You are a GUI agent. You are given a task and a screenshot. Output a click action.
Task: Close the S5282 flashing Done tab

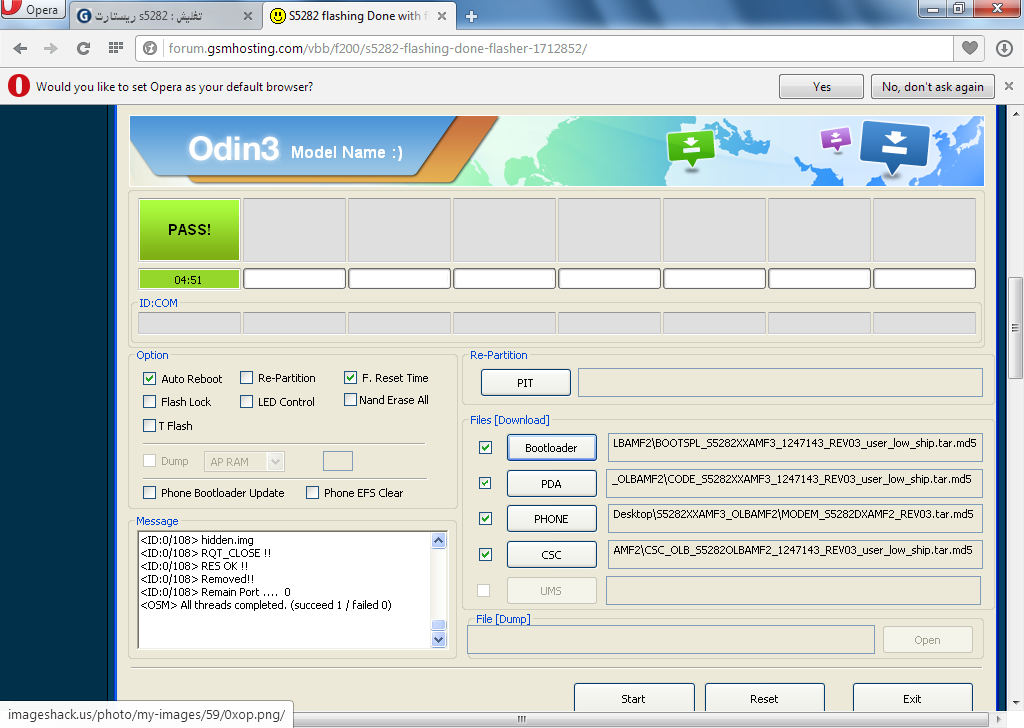(x=442, y=16)
